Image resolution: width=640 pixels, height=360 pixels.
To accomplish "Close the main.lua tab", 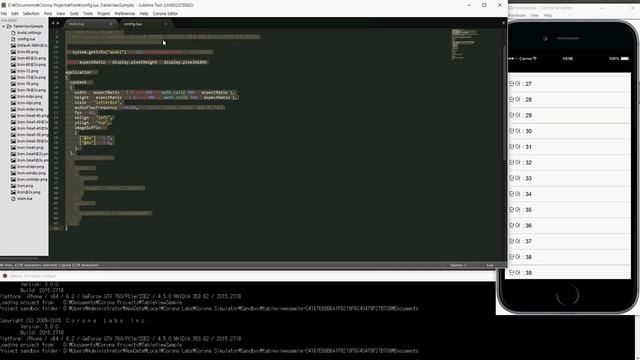I will pyautogui.click(x=111, y=24).
